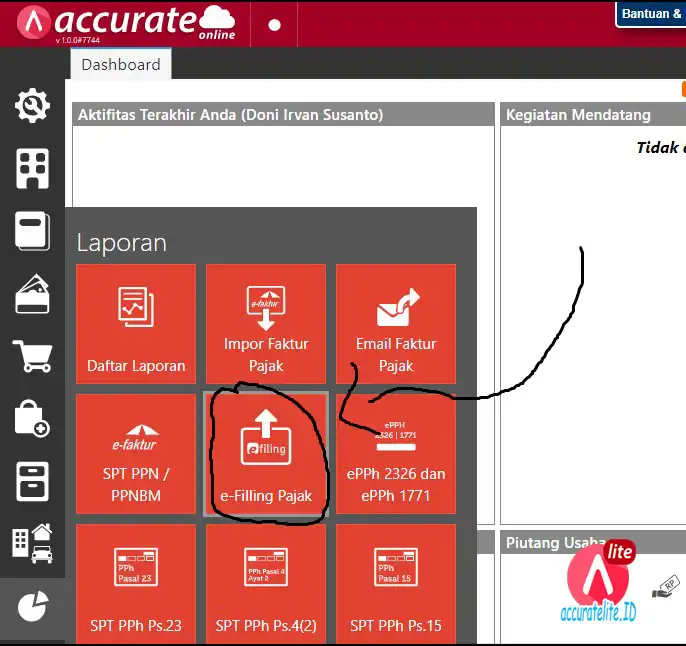This screenshot has height=646, width=686.
Task: Open the SPT PPh Ps.23 tile
Action: pos(136,583)
